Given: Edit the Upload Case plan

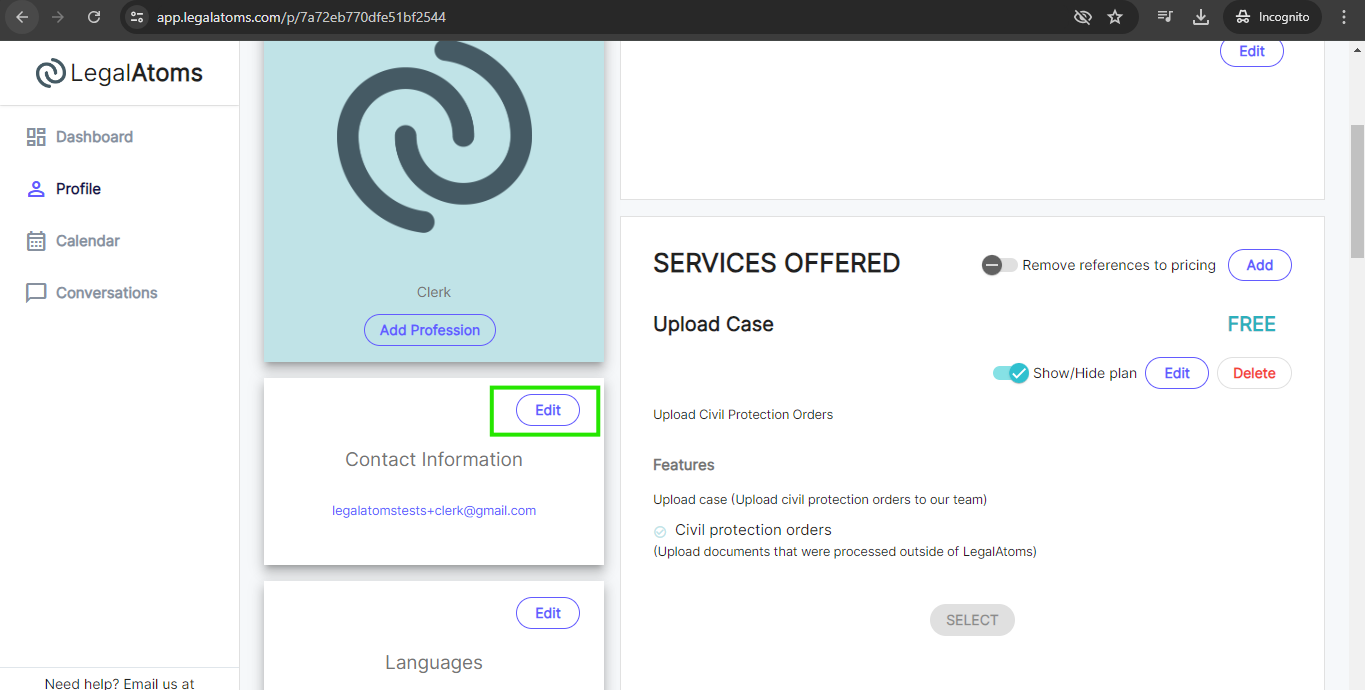Looking at the screenshot, I should coord(1177,373).
